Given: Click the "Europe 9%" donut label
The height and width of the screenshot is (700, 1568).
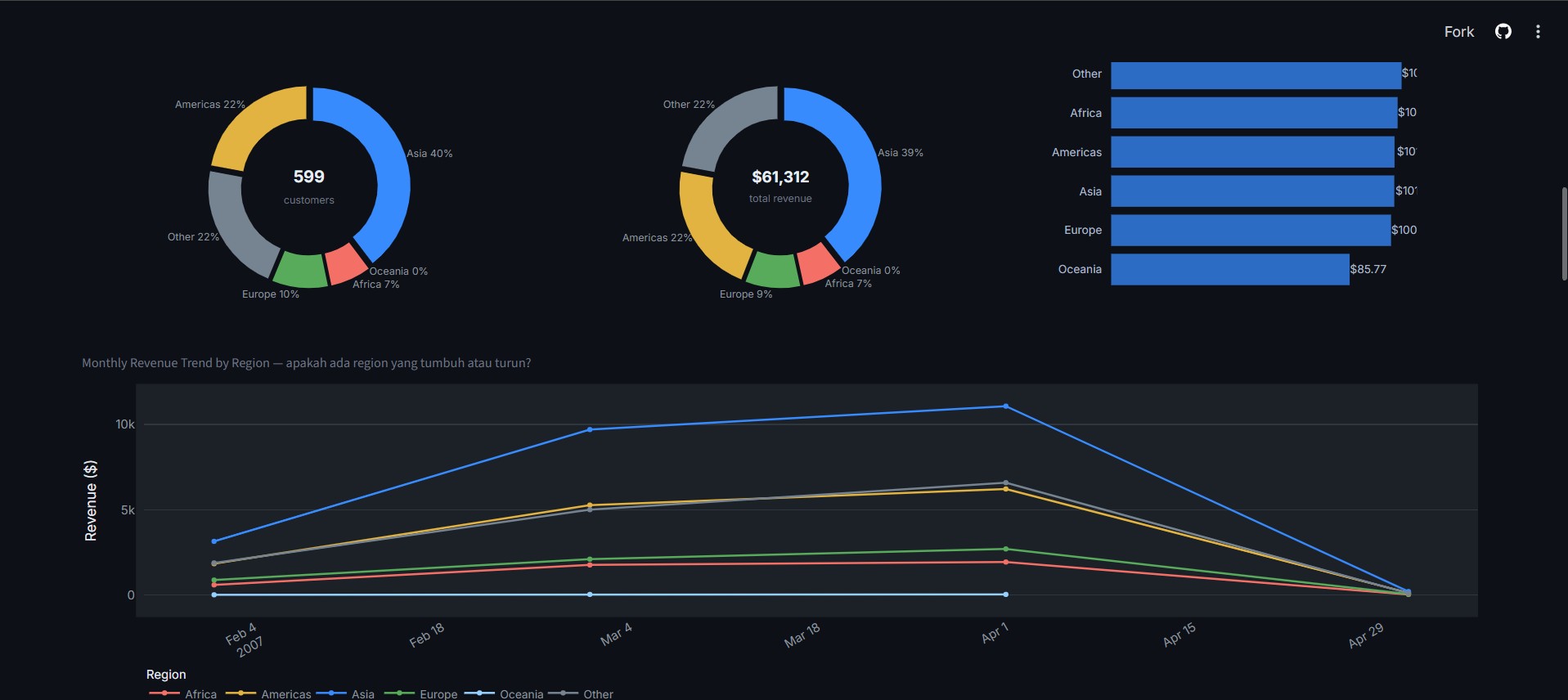Looking at the screenshot, I should click(746, 294).
